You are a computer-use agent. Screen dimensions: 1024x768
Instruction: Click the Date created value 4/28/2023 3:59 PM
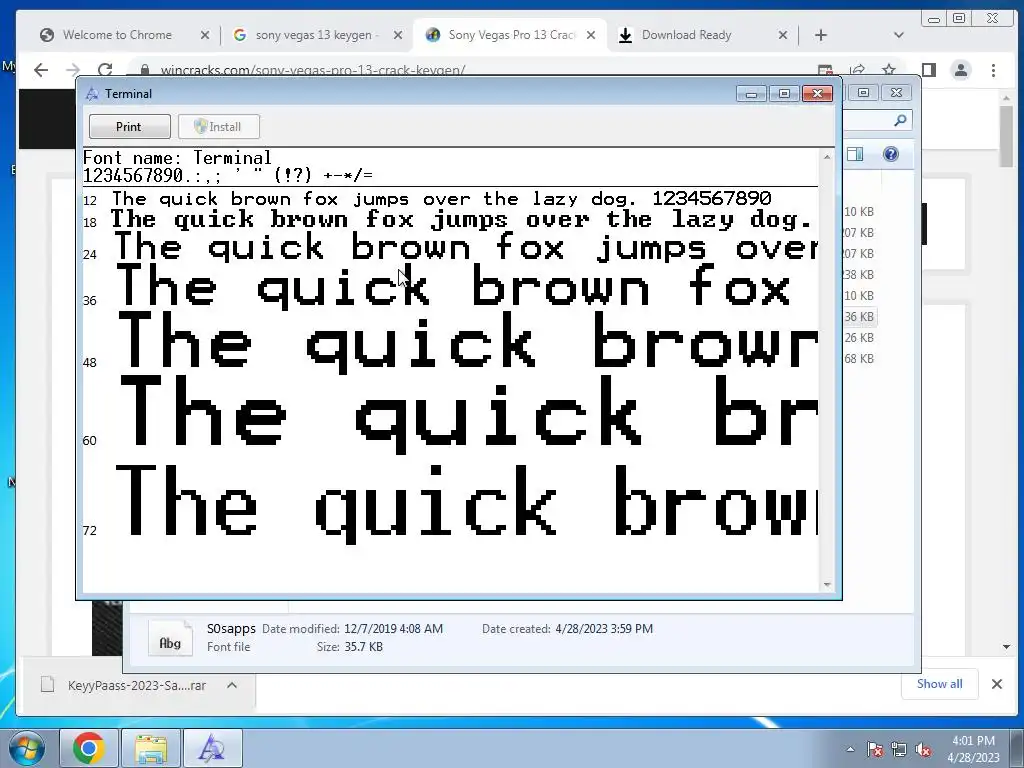604,628
